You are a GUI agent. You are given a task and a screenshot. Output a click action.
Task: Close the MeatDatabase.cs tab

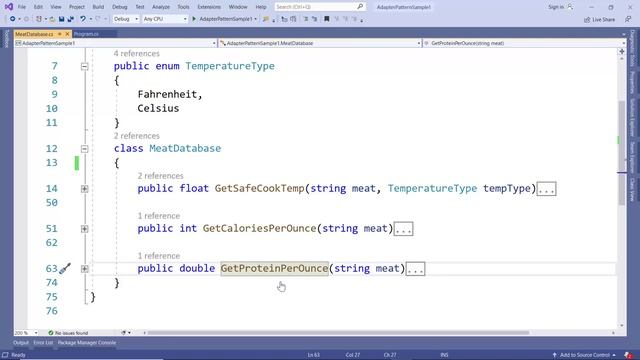(67, 34)
